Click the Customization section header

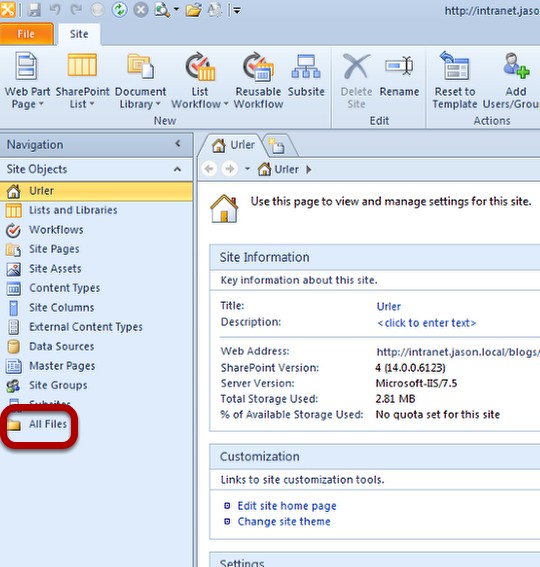tap(375, 456)
